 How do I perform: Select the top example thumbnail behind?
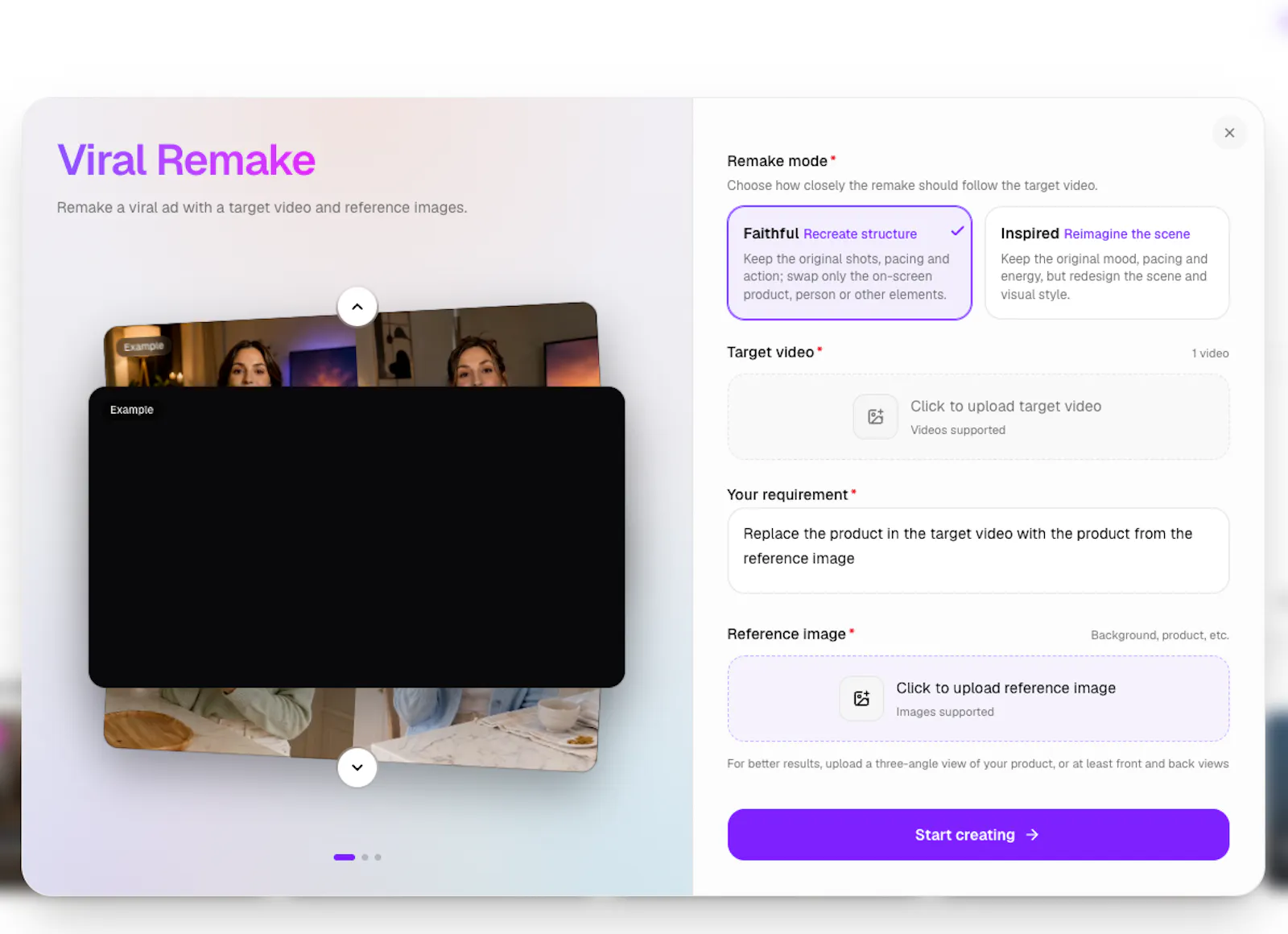coord(352,346)
